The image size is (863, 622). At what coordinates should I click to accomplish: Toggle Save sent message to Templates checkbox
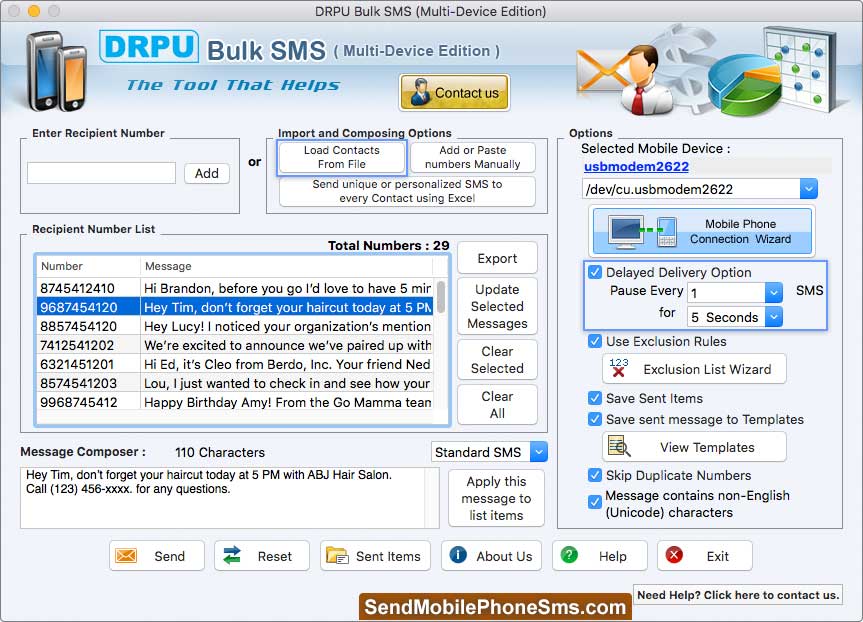pyautogui.click(x=595, y=419)
